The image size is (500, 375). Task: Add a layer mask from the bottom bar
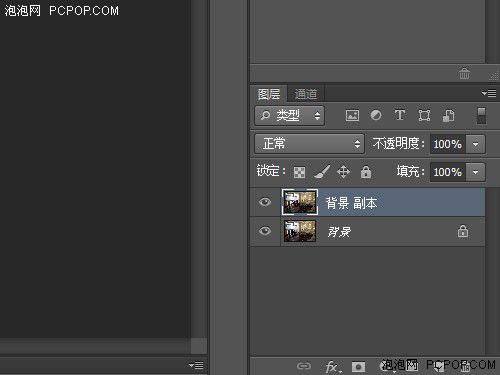[x=358, y=367]
